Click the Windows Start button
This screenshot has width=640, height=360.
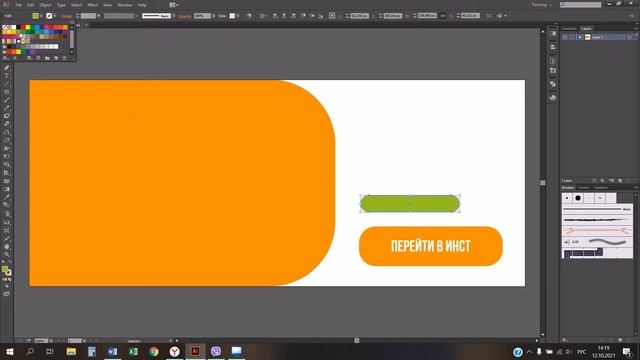9,351
